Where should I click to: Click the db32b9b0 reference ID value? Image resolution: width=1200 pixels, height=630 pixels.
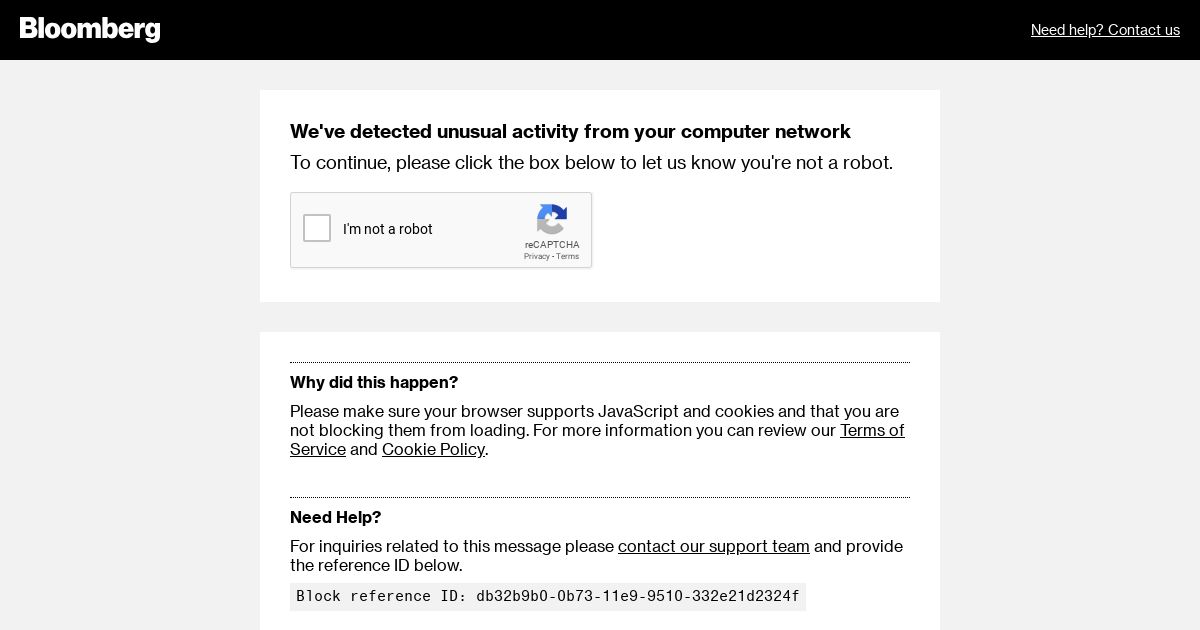point(638,596)
